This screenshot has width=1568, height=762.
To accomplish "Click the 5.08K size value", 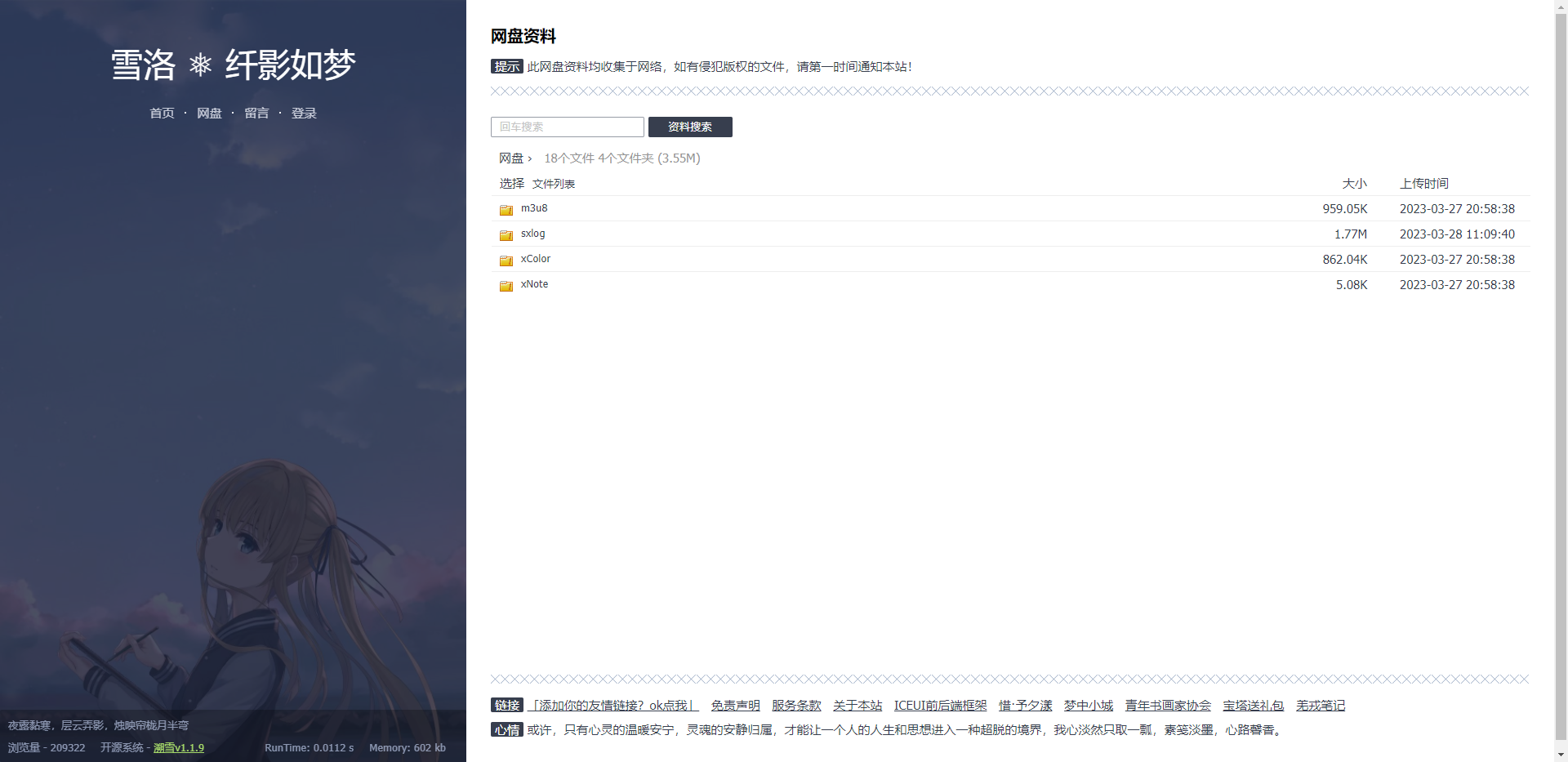I will (1352, 285).
